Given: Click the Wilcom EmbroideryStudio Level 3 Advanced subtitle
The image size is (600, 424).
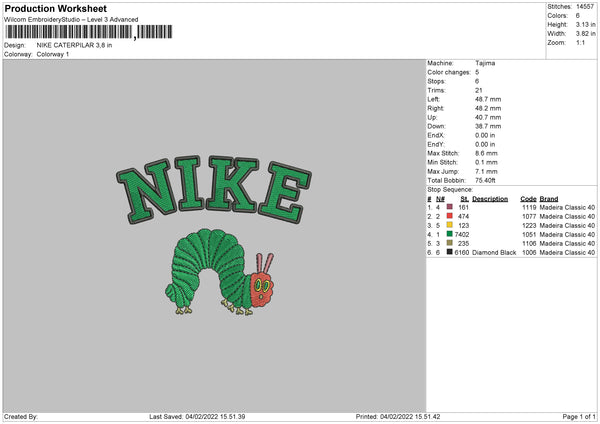Looking at the screenshot, I should [x=71, y=20].
